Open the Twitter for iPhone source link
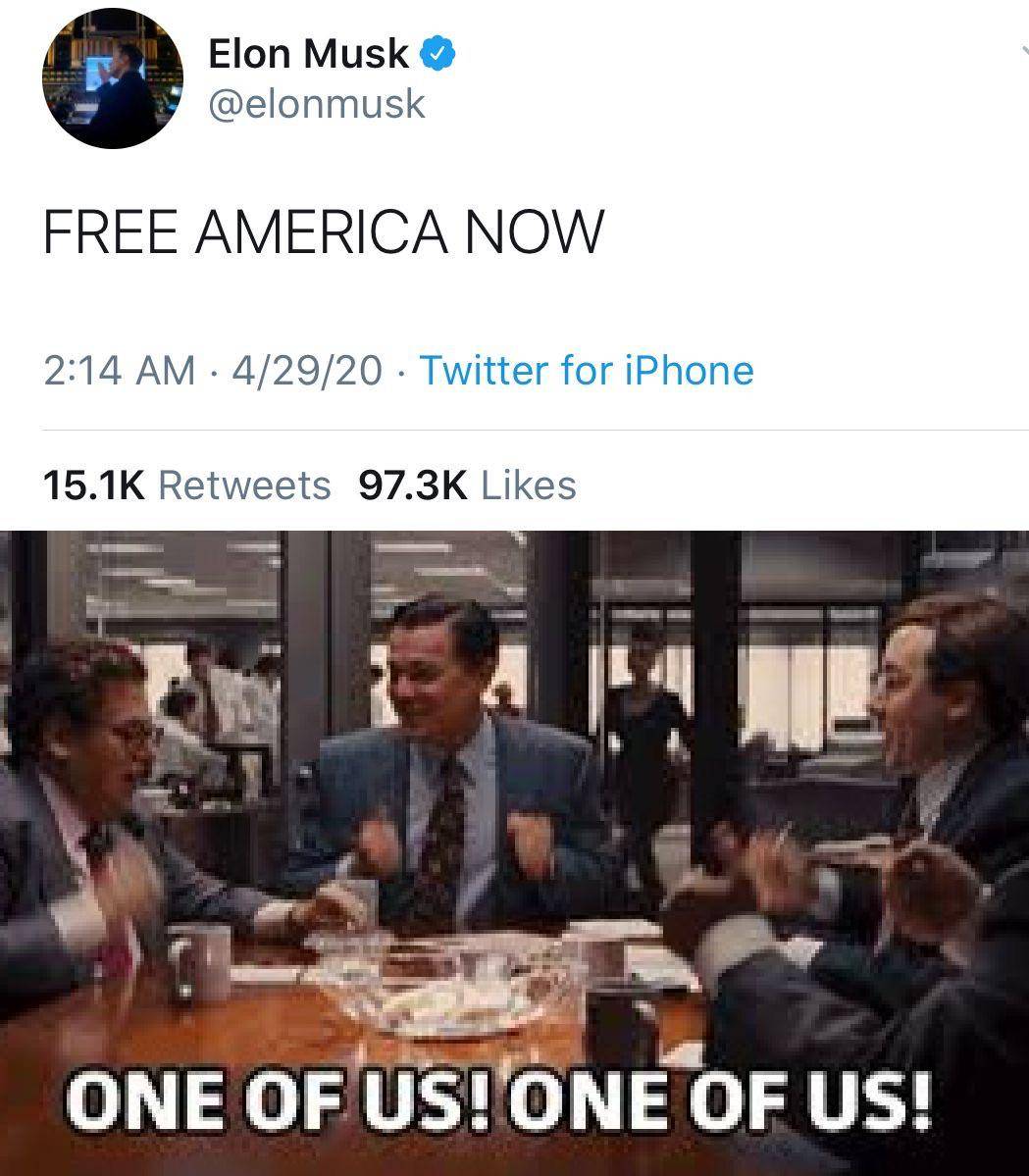 click(587, 371)
